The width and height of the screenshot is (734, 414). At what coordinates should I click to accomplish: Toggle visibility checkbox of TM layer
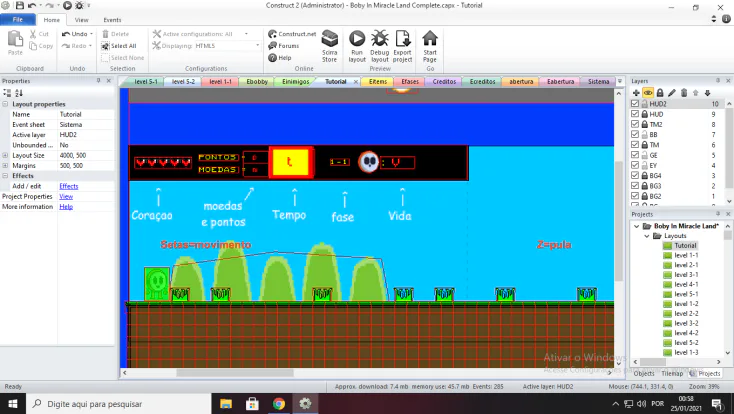(635, 145)
